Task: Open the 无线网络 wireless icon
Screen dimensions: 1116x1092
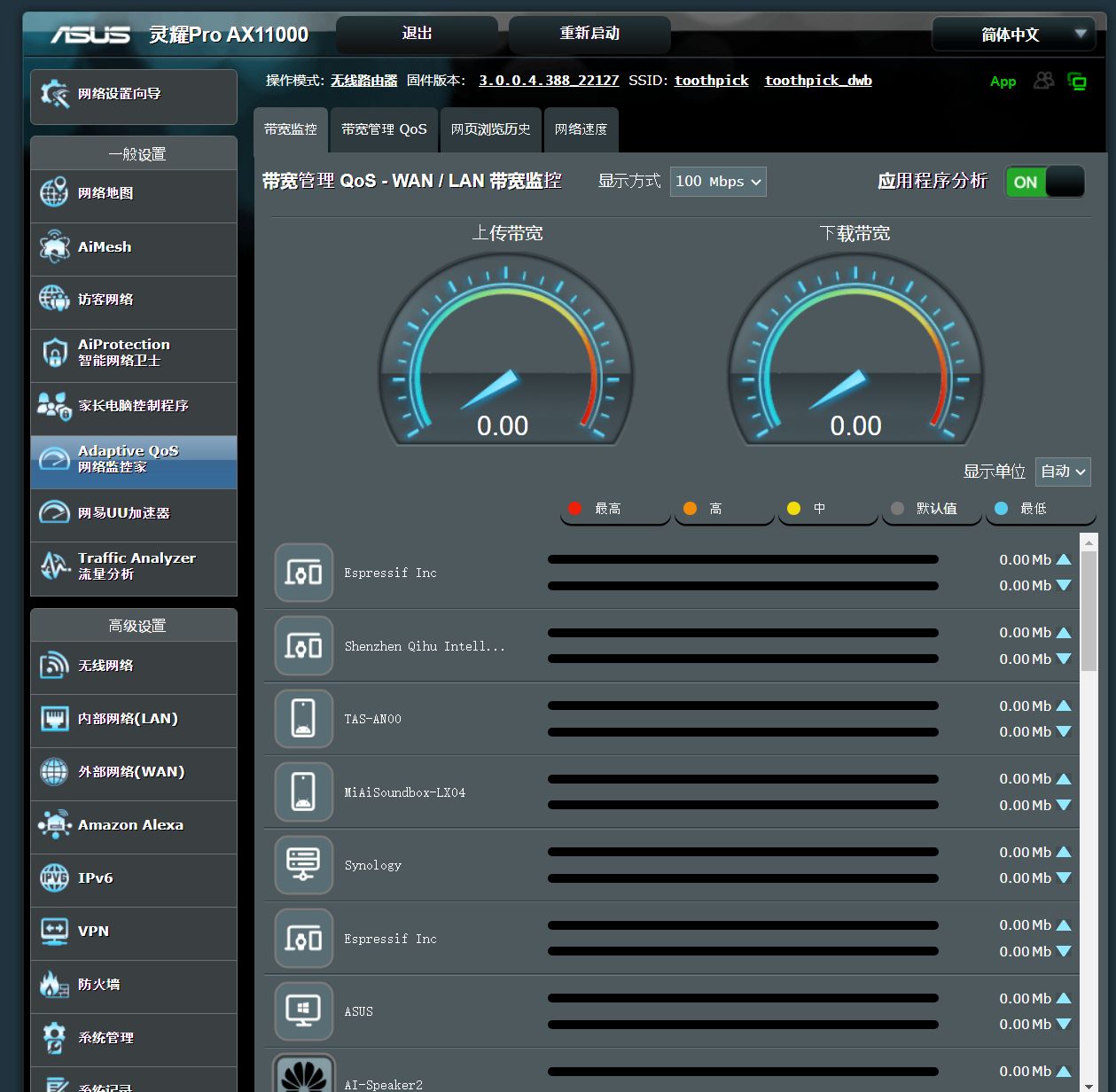Action: [x=54, y=665]
